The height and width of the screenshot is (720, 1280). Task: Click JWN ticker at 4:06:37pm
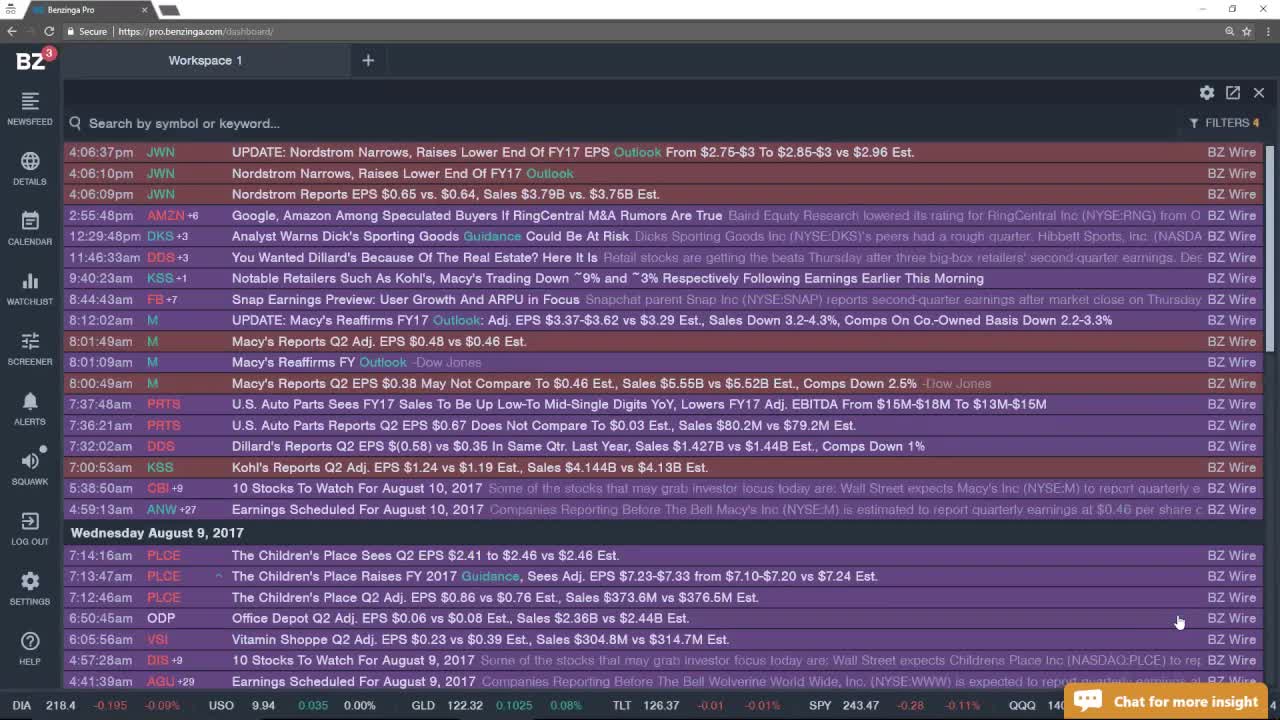(160, 152)
